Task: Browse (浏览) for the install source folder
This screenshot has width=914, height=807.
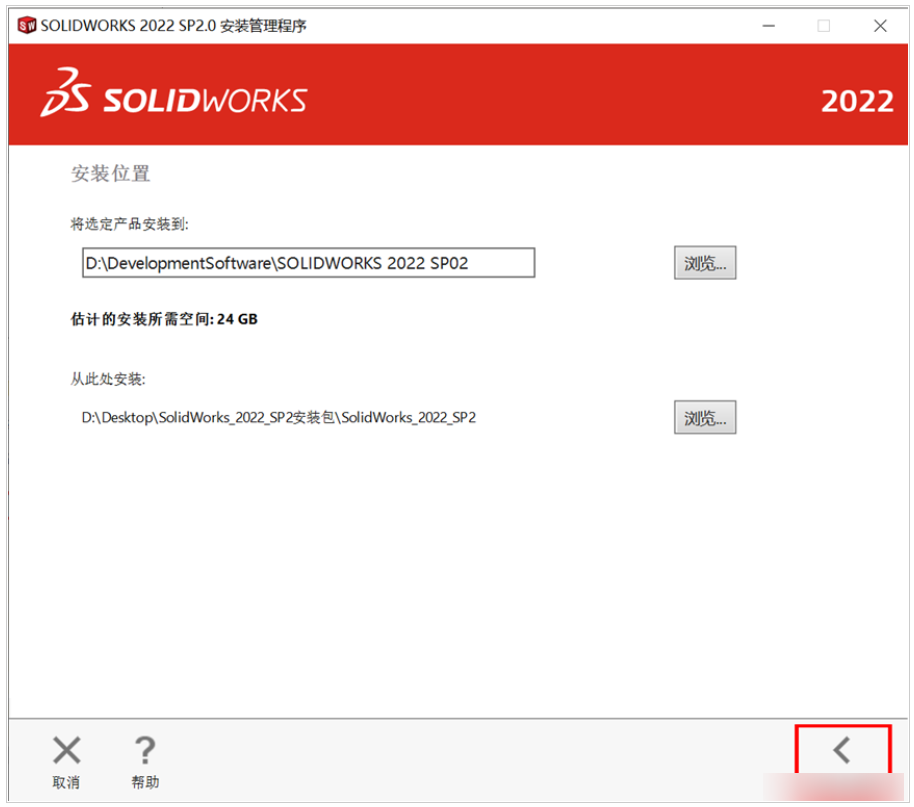Action: click(705, 417)
